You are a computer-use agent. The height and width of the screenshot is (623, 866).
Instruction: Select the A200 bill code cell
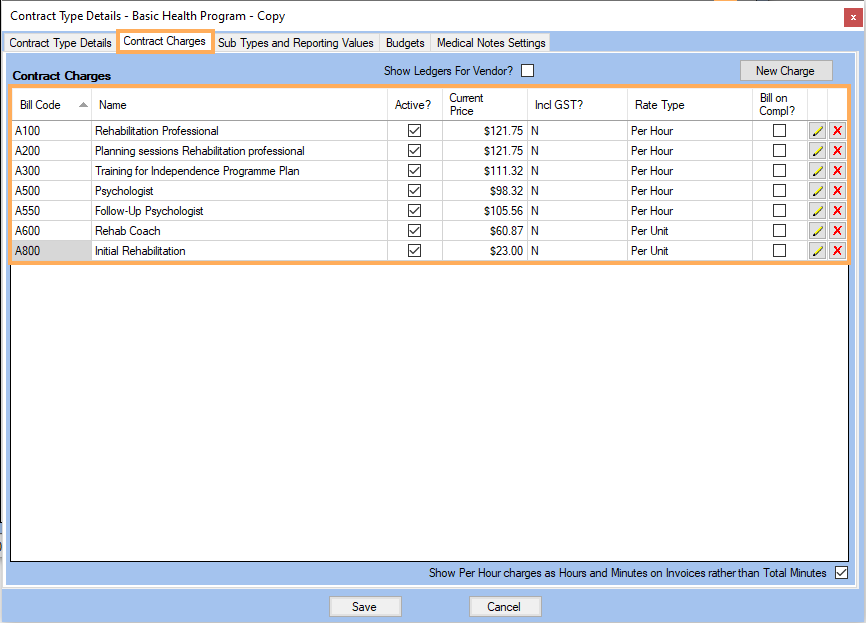51,151
